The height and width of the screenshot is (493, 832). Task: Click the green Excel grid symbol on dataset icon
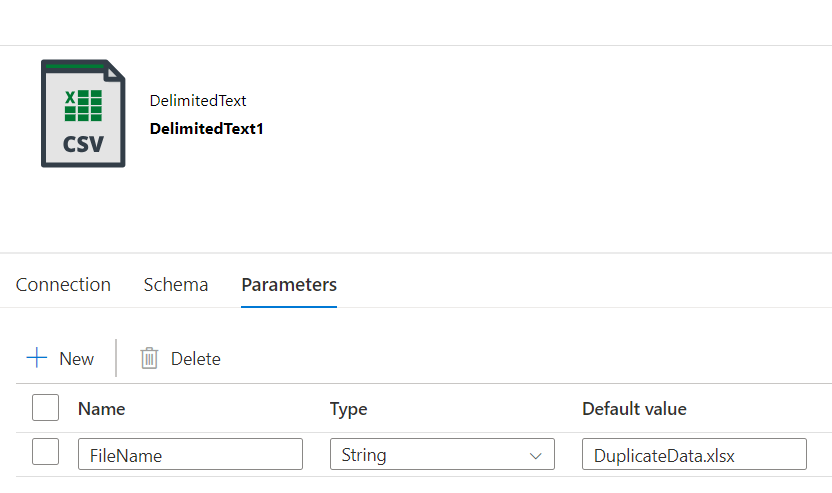click(83, 105)
